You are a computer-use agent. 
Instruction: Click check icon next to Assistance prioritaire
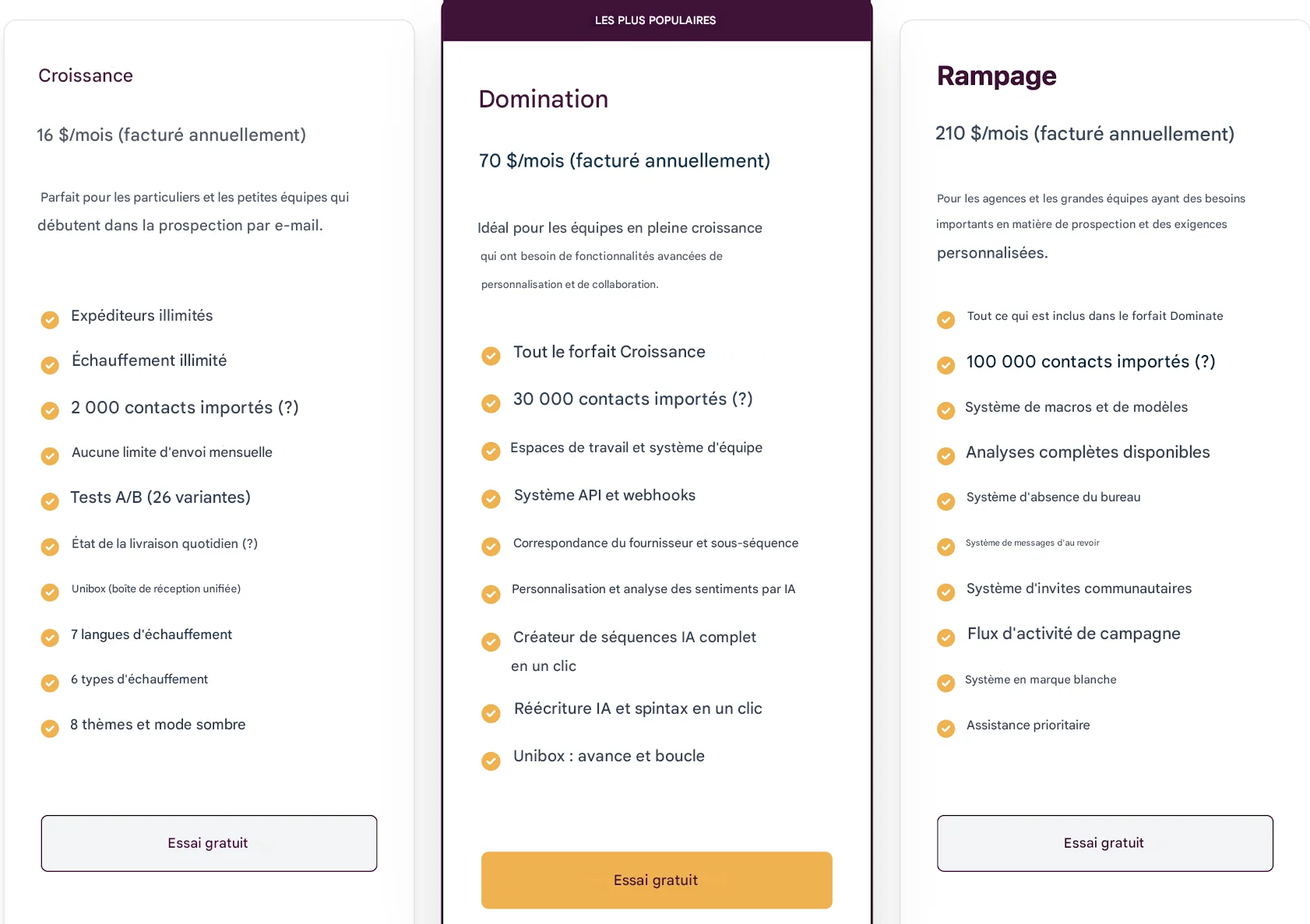pos(946,728)
